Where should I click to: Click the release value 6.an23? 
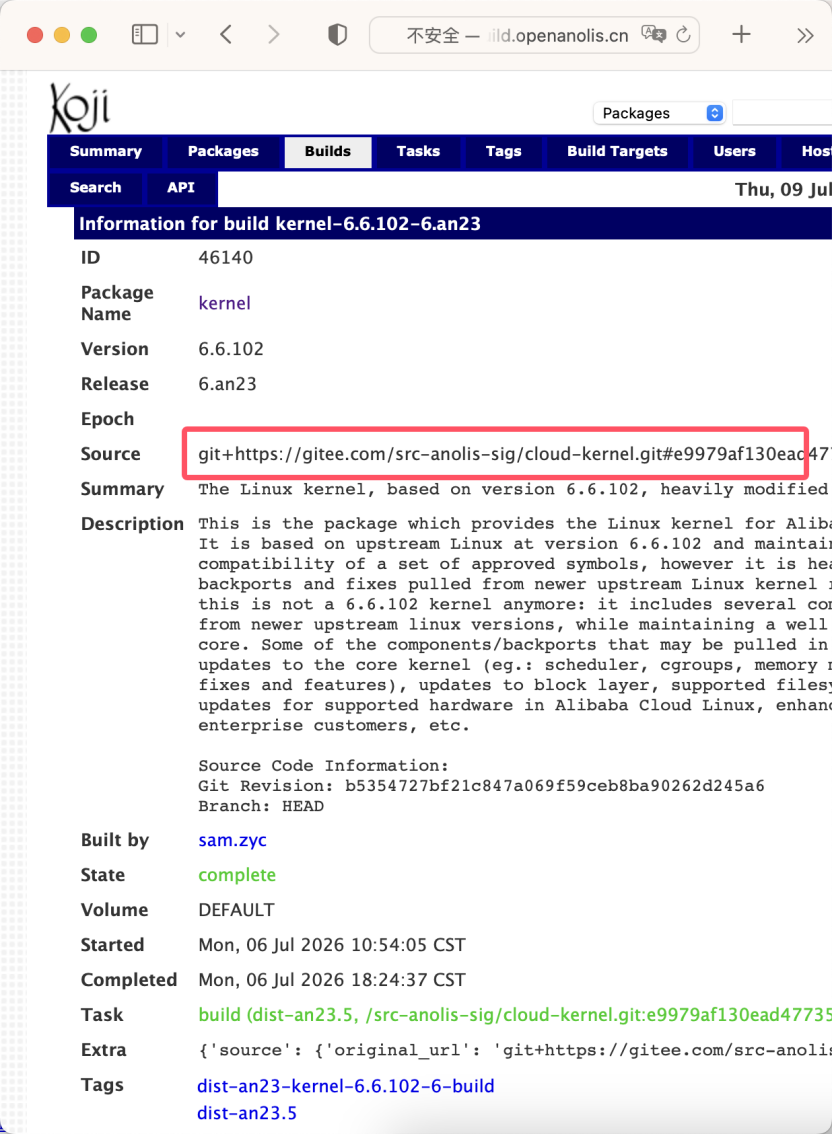(227, 383)
